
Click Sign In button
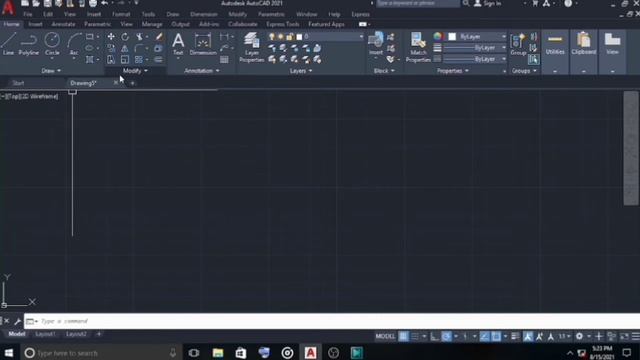[488, 4]
